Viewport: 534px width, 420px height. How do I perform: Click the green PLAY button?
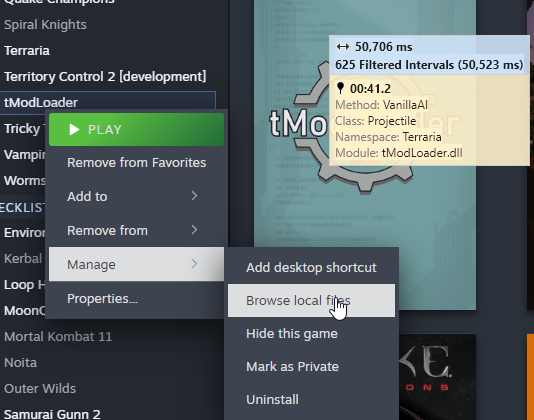click(x=136, y=129)
